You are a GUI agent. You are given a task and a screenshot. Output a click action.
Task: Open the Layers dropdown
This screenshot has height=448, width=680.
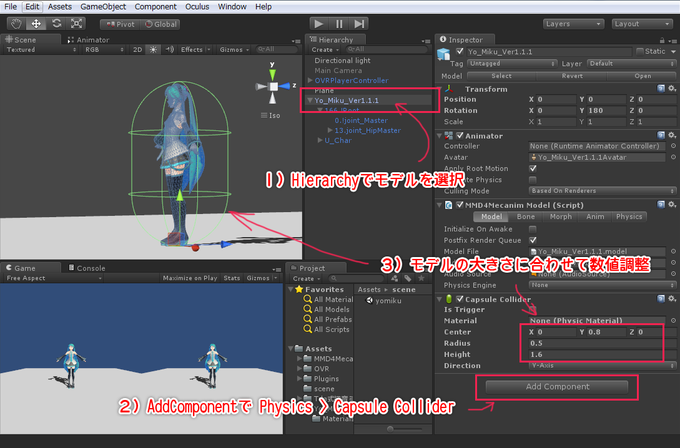click(573, 24)
